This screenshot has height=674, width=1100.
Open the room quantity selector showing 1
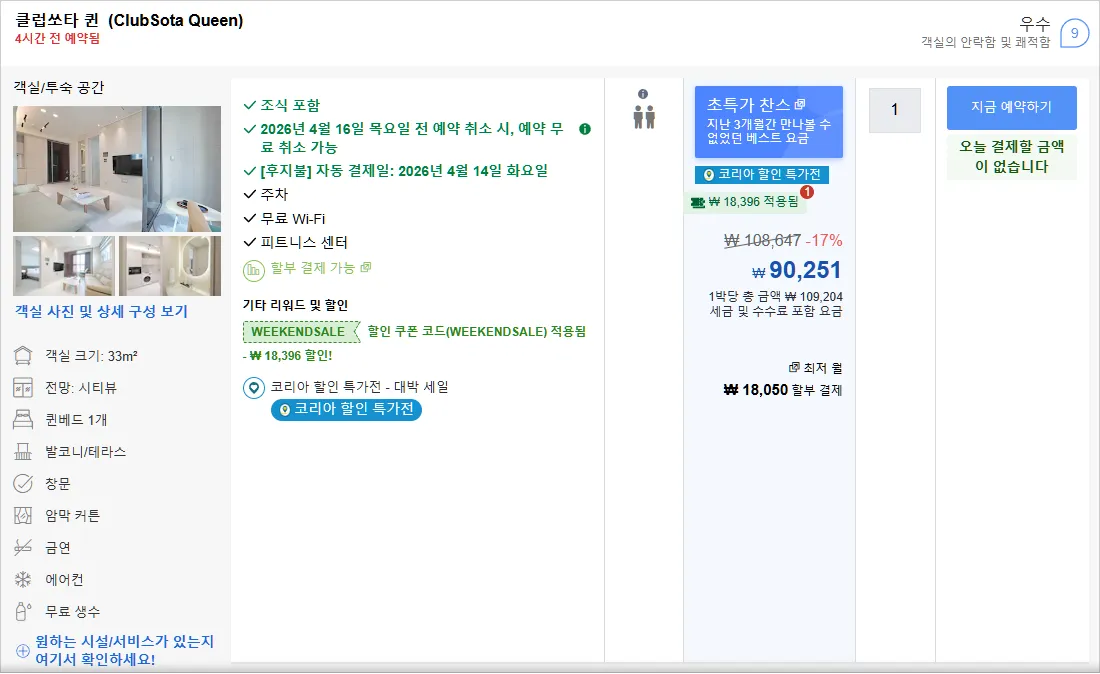894,110
